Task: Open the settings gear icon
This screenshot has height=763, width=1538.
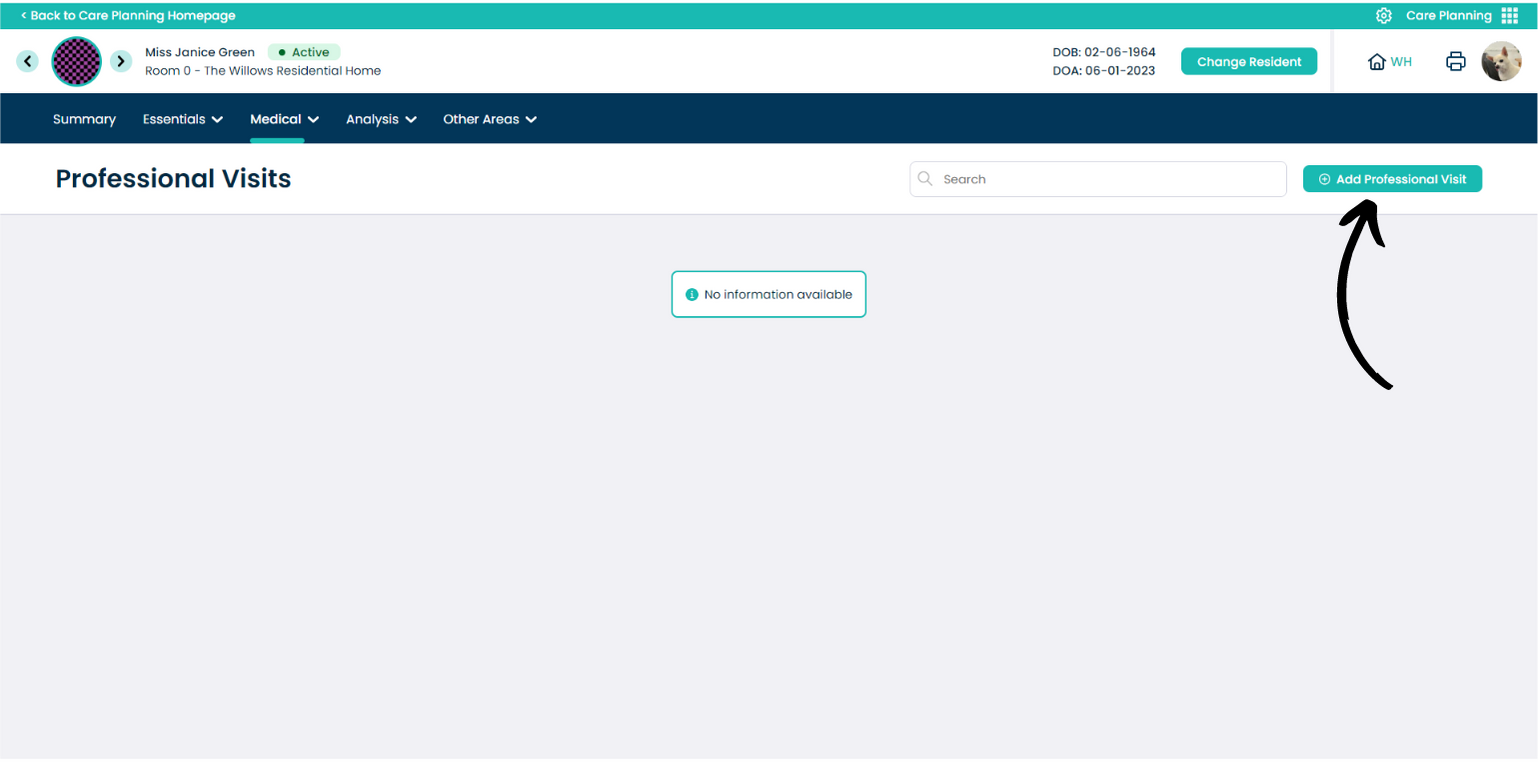Action: click(x=1384, y=15)
